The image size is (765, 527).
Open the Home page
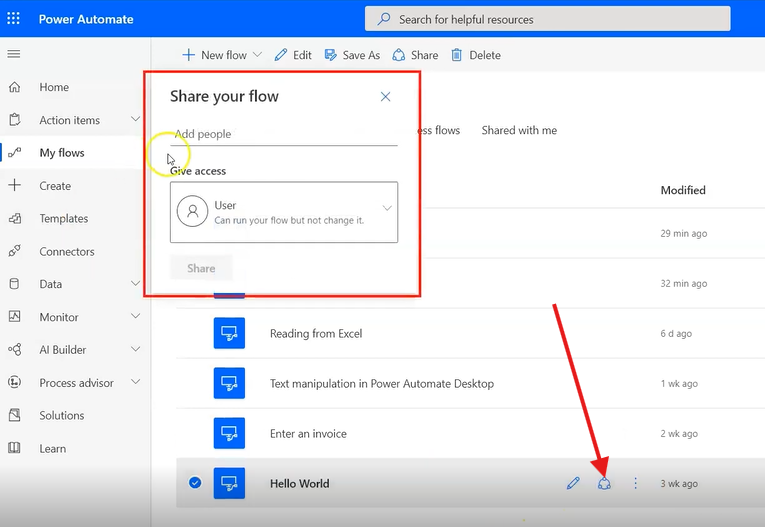pyautogui.click(x=54, y=87)
